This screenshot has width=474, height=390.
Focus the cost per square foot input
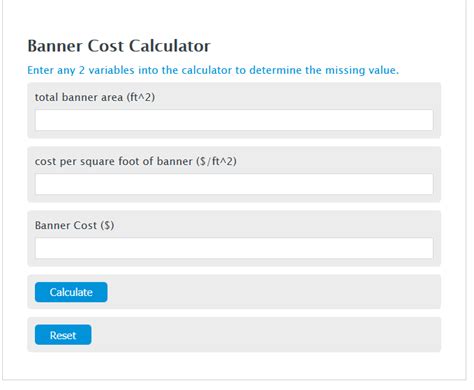[234, 184]
